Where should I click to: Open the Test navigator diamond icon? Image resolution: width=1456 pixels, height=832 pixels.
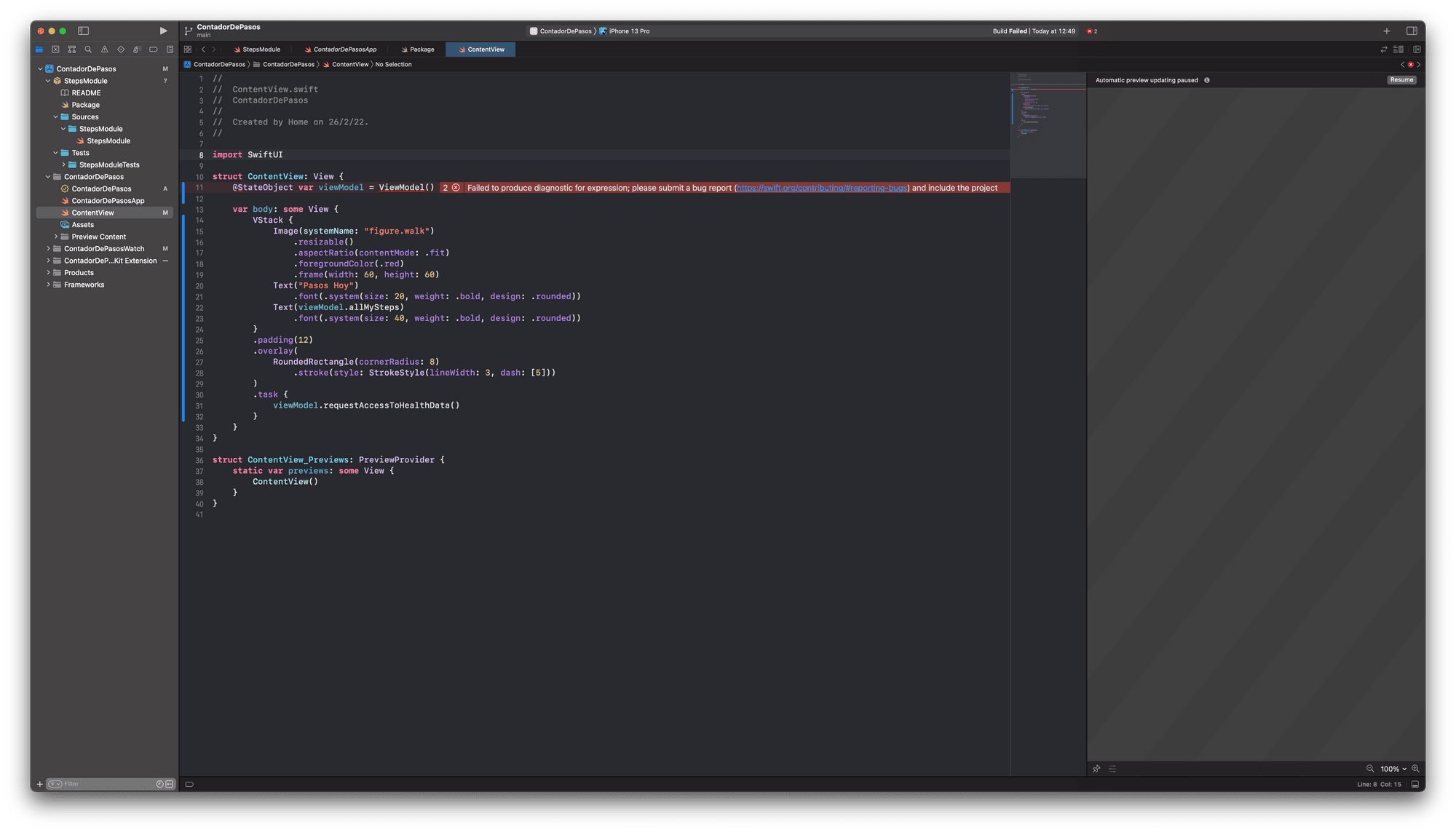click(x=121, y=49)
